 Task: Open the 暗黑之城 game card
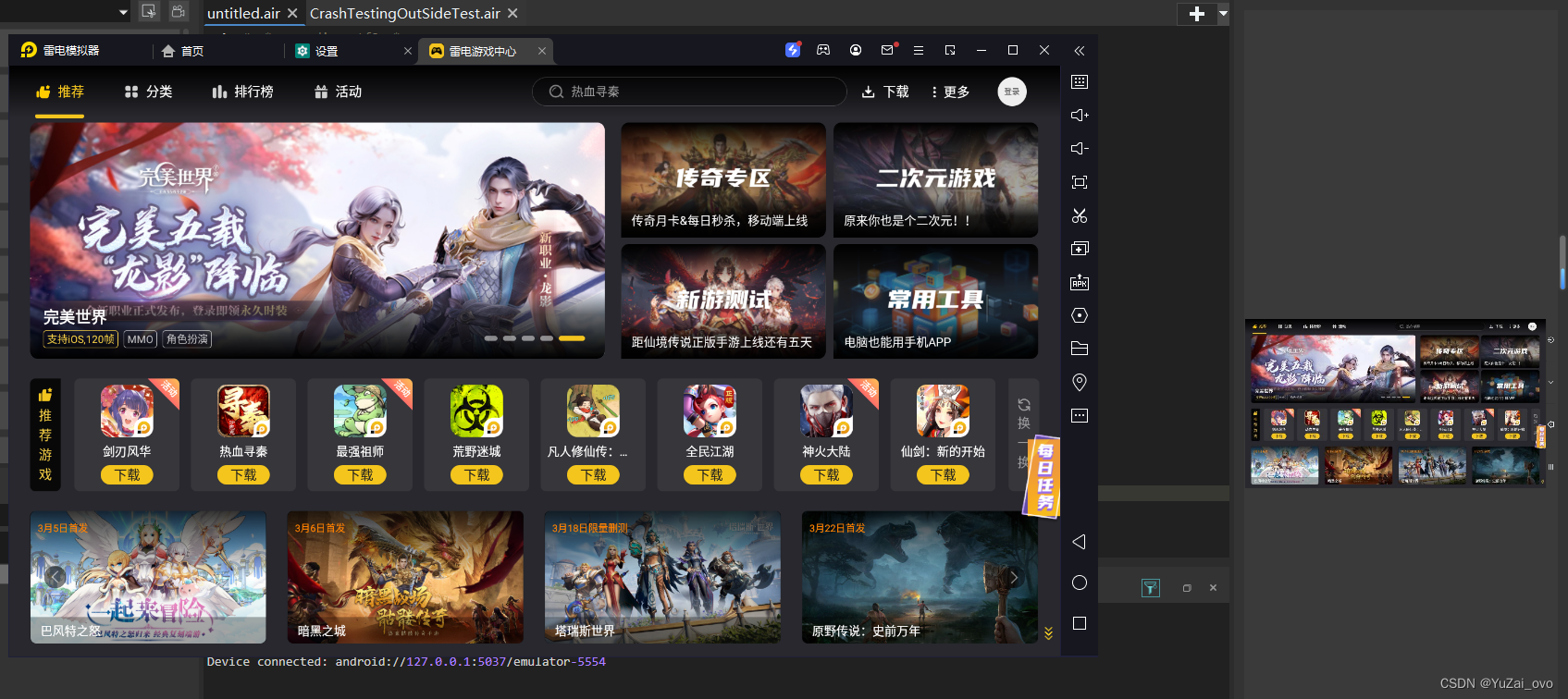coord(405,577)
